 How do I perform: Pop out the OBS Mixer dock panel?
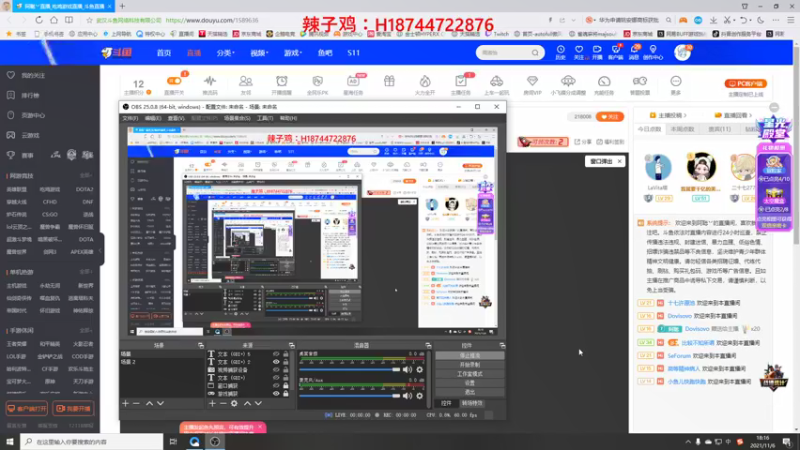(428, 345)
